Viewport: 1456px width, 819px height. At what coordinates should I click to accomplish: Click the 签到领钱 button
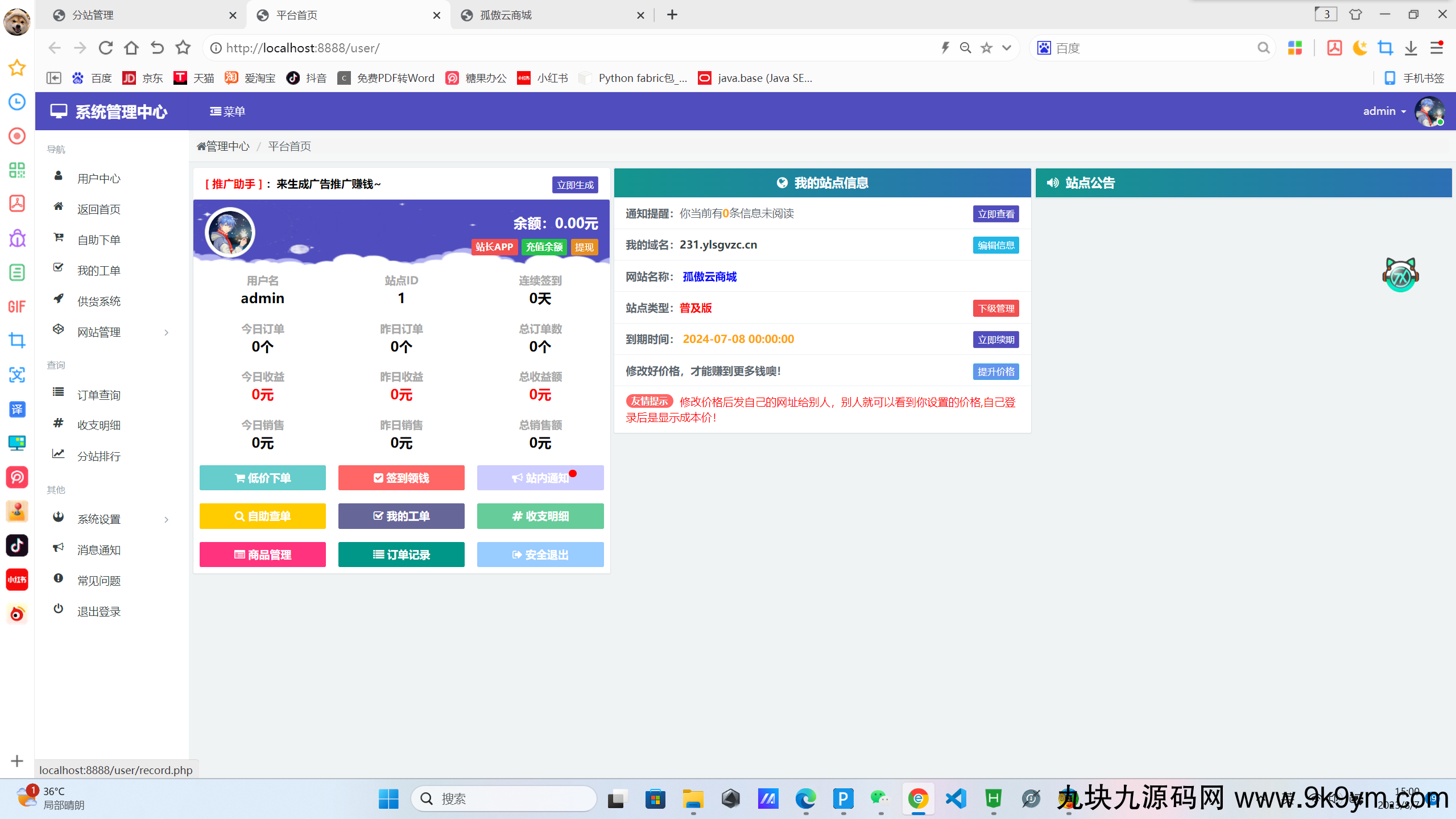(401, 478)
